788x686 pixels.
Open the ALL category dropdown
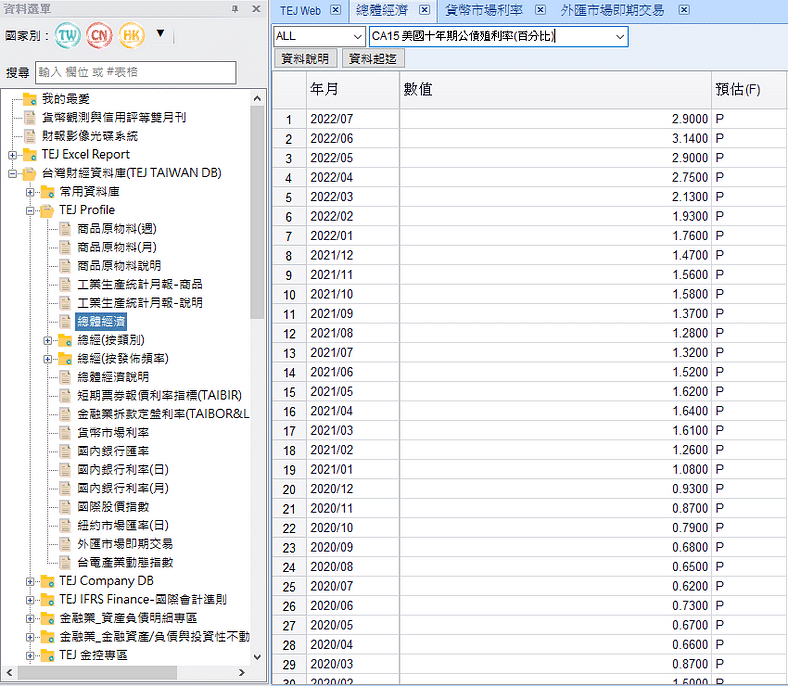(x=357, y=36)
